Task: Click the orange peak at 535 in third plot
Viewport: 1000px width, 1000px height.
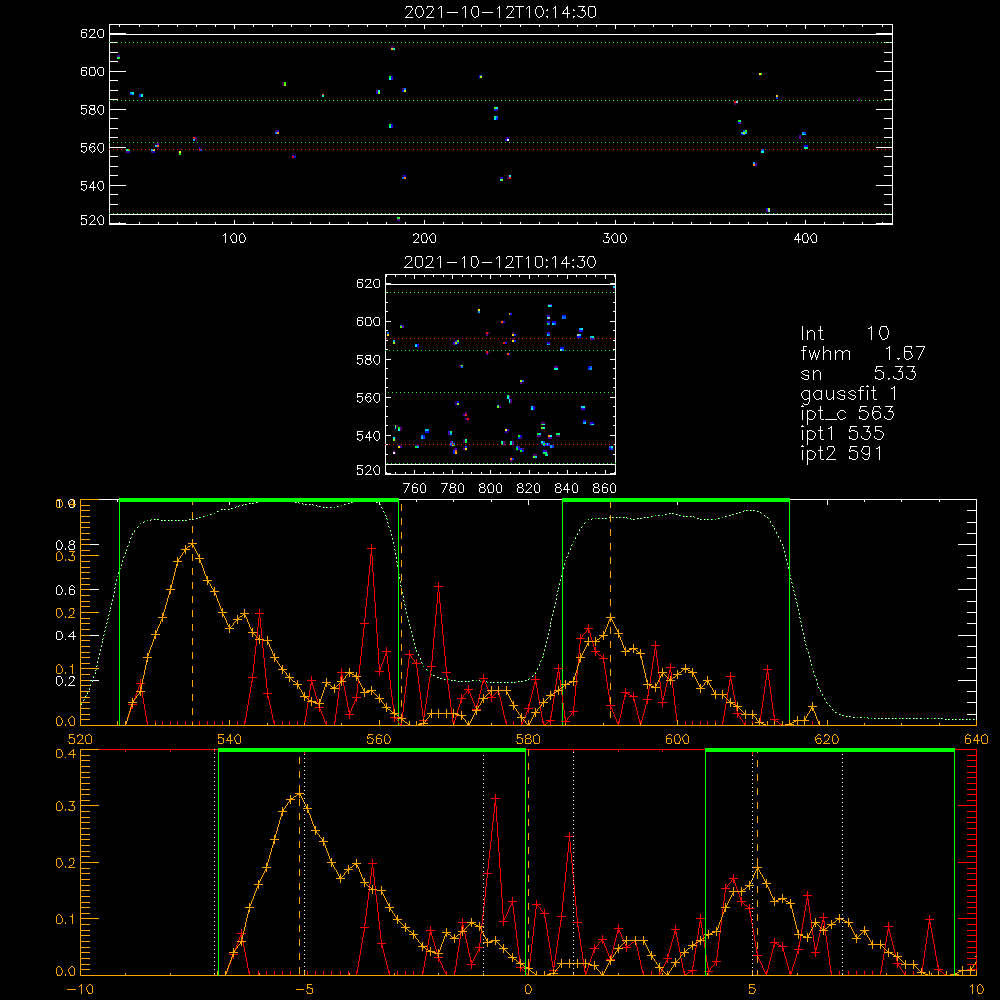Action: point(192,544)
